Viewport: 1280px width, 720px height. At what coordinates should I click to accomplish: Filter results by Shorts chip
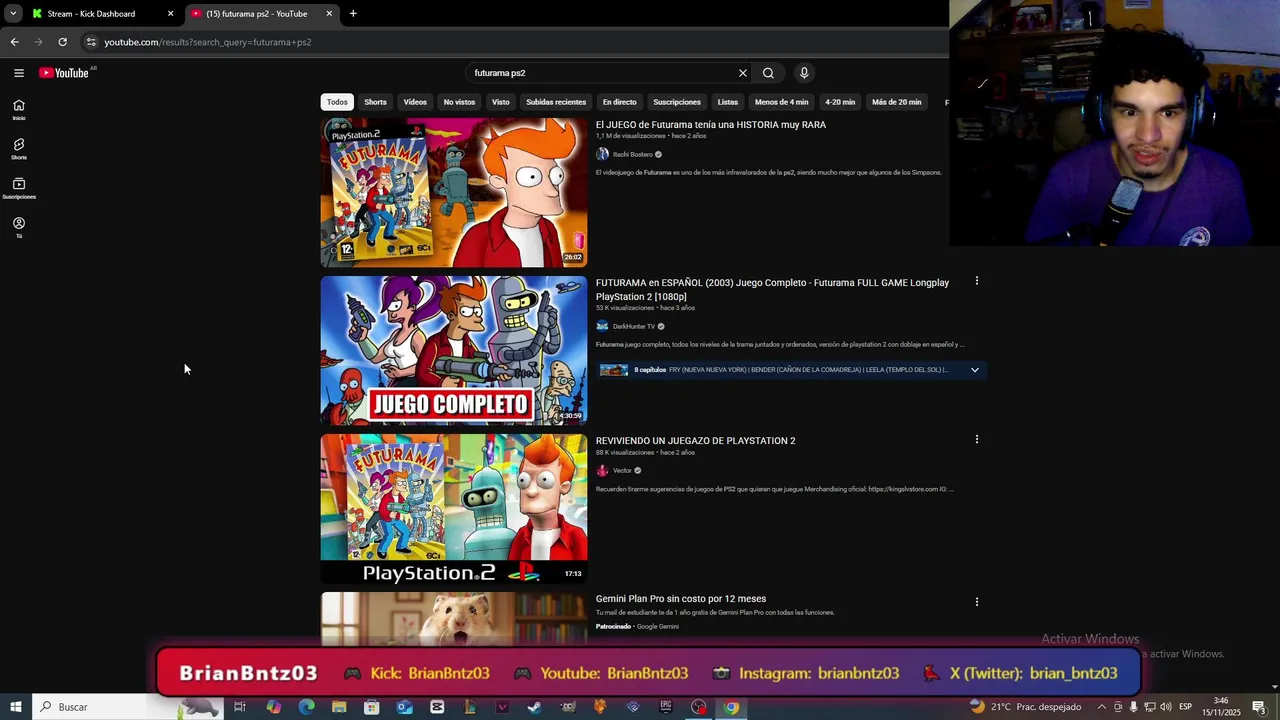click(375, 102)
